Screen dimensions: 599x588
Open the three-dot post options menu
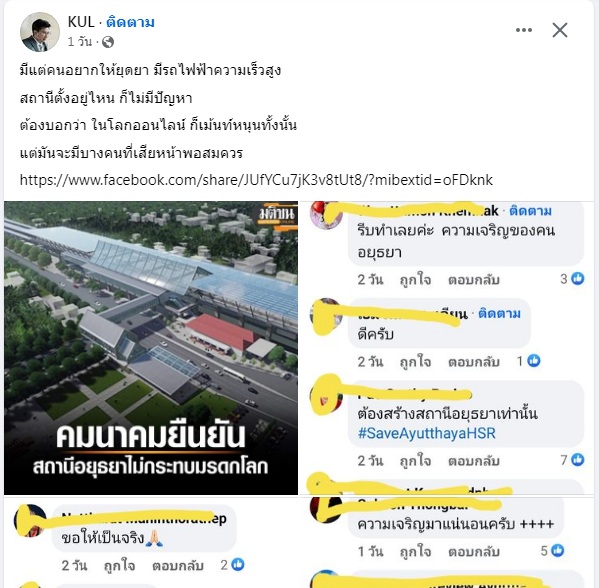pyautogui.click(x=523, y=30)
